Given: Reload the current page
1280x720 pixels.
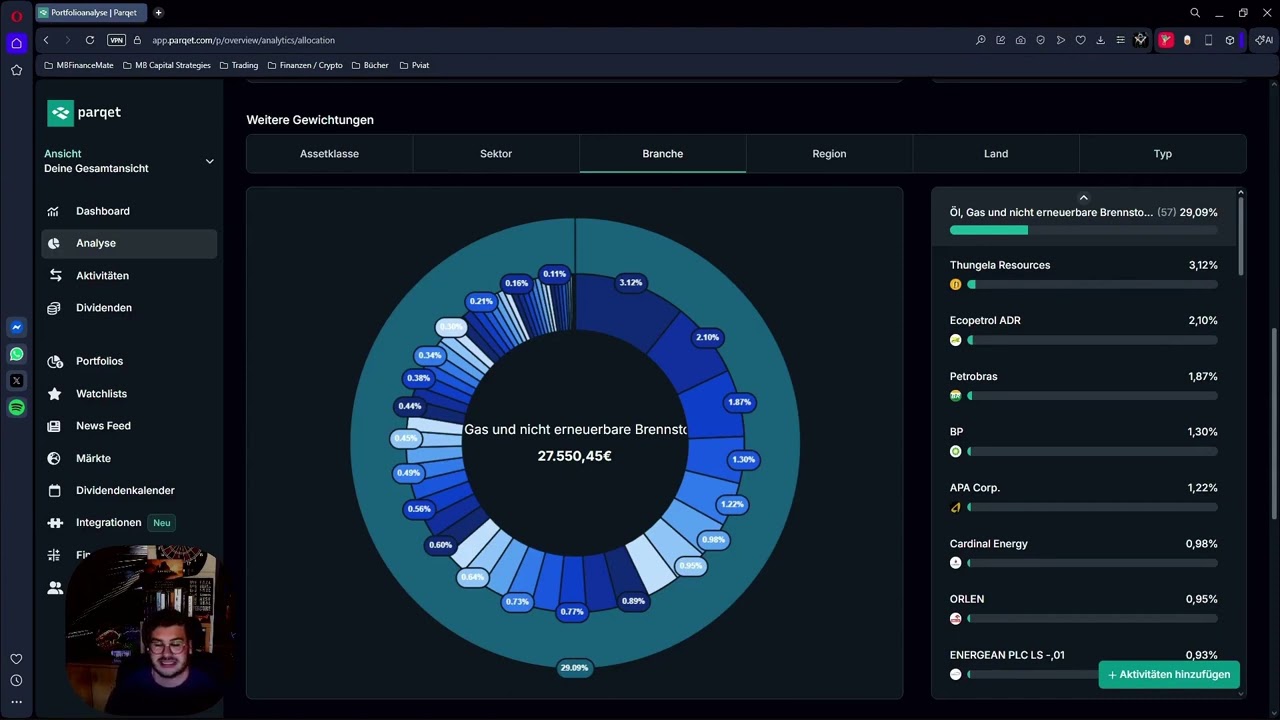Looking at the screenshot, I should pos(90,40).
